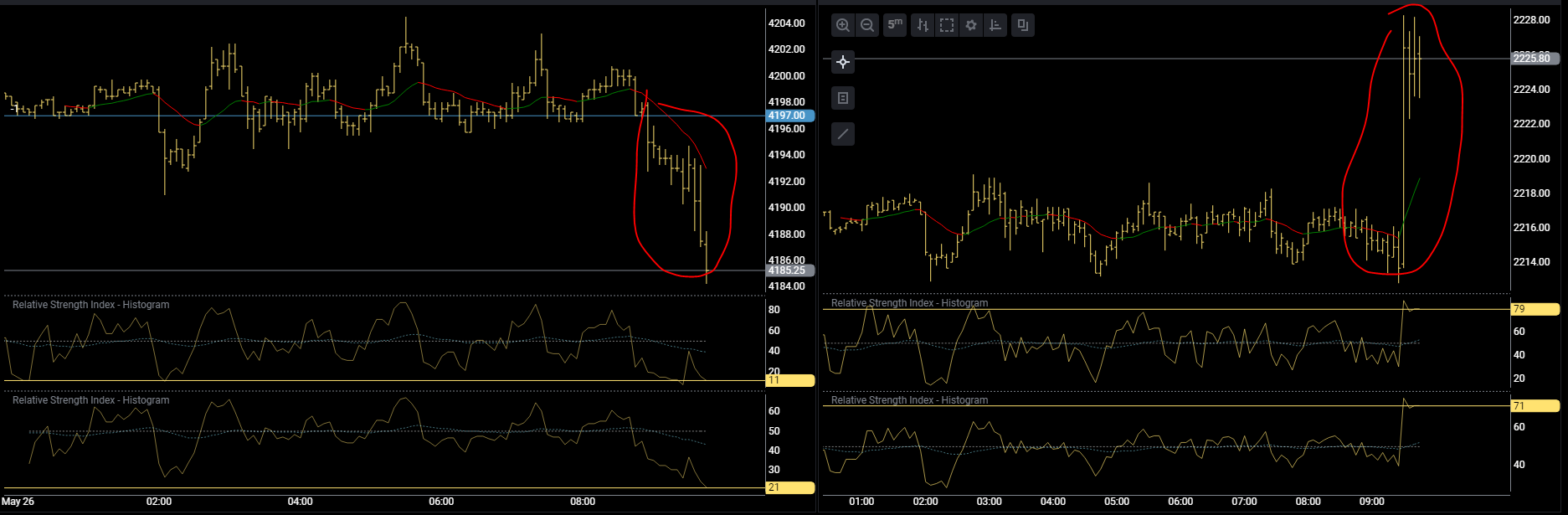Click the gray 4185.25 price label
Screen dimensions: 1568x515
pyautogui.click(x=790, y=270)
